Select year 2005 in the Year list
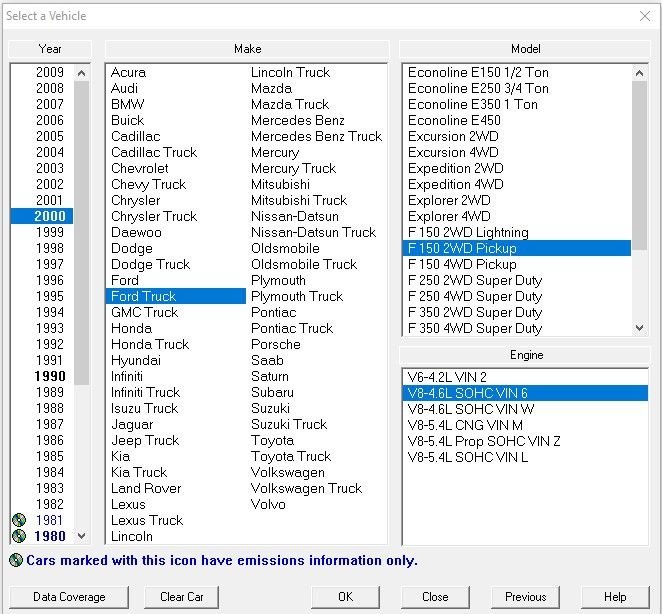The width and height of the screenshot is (662, 614). [x=49, y=136]
